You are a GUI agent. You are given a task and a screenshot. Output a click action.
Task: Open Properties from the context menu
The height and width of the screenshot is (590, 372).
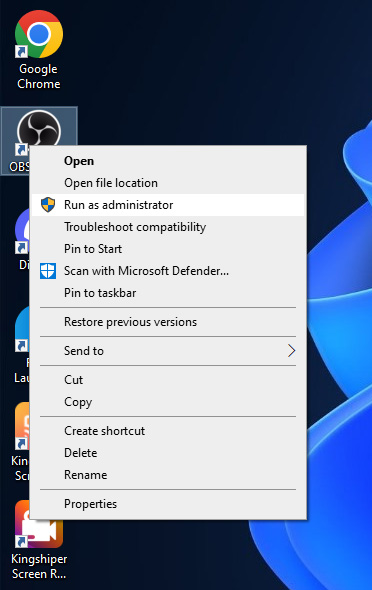[168, 504]
